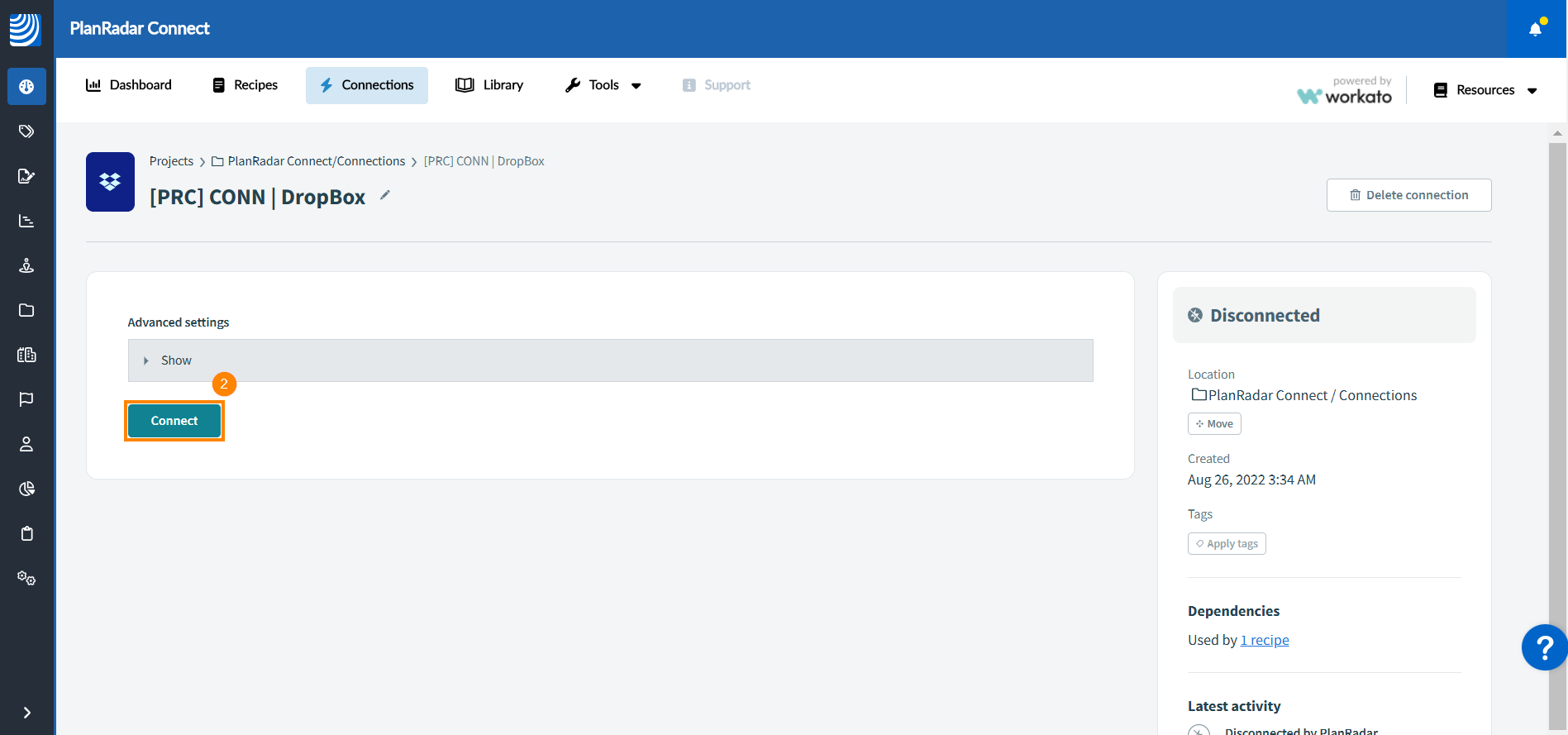Open the dashboard gauge sidebar icon
1568x735 pixels.
(26, 87)
